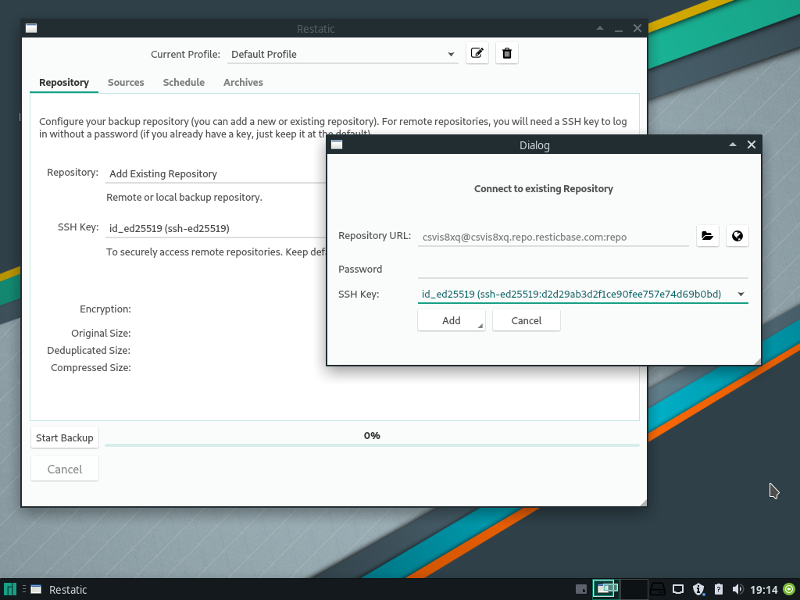Screen dimensions: 800x600
Task: Click the small gray panel icon beside pager
Action: point(581,589)
